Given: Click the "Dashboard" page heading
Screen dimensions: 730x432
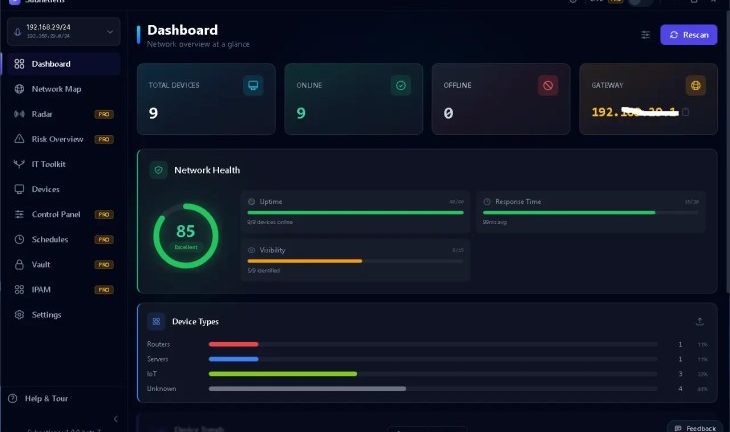Looking at the screenshot, I should point(182,30).
